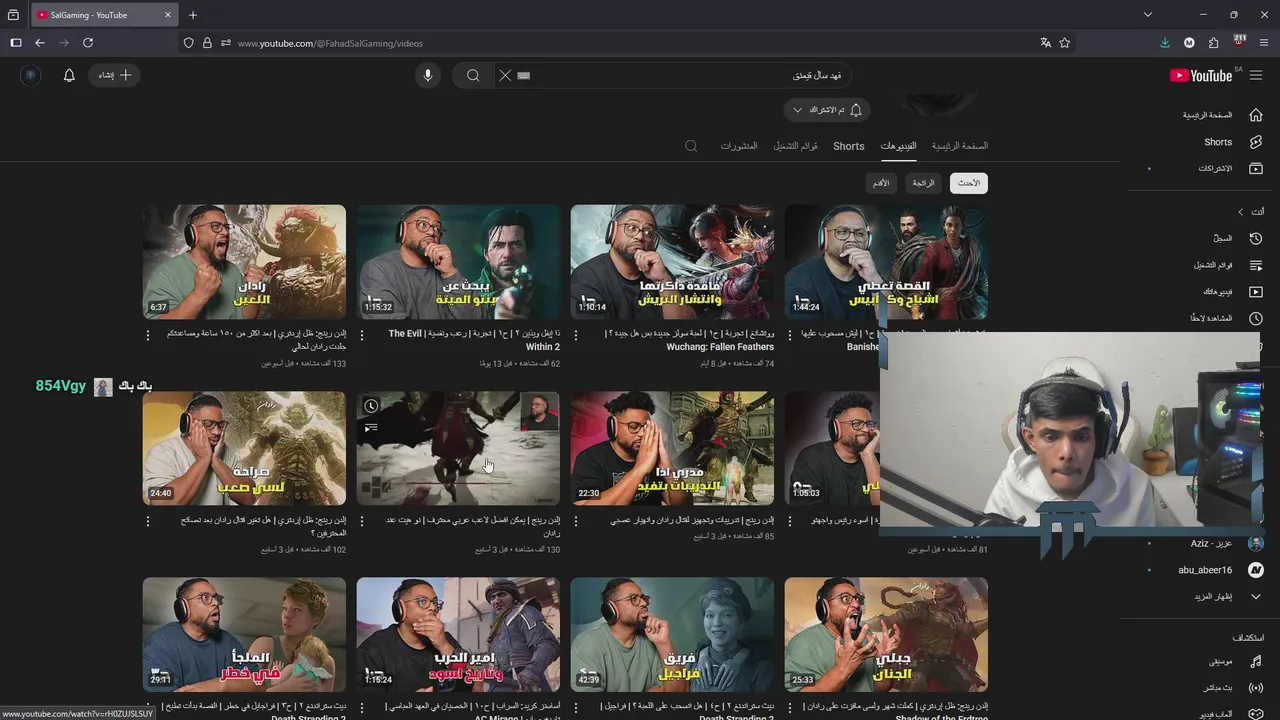Screen dimensions: 1280x720
Task: Click the tracking protection shield icon
Action: pyautogui.click(x=188, y=43)
